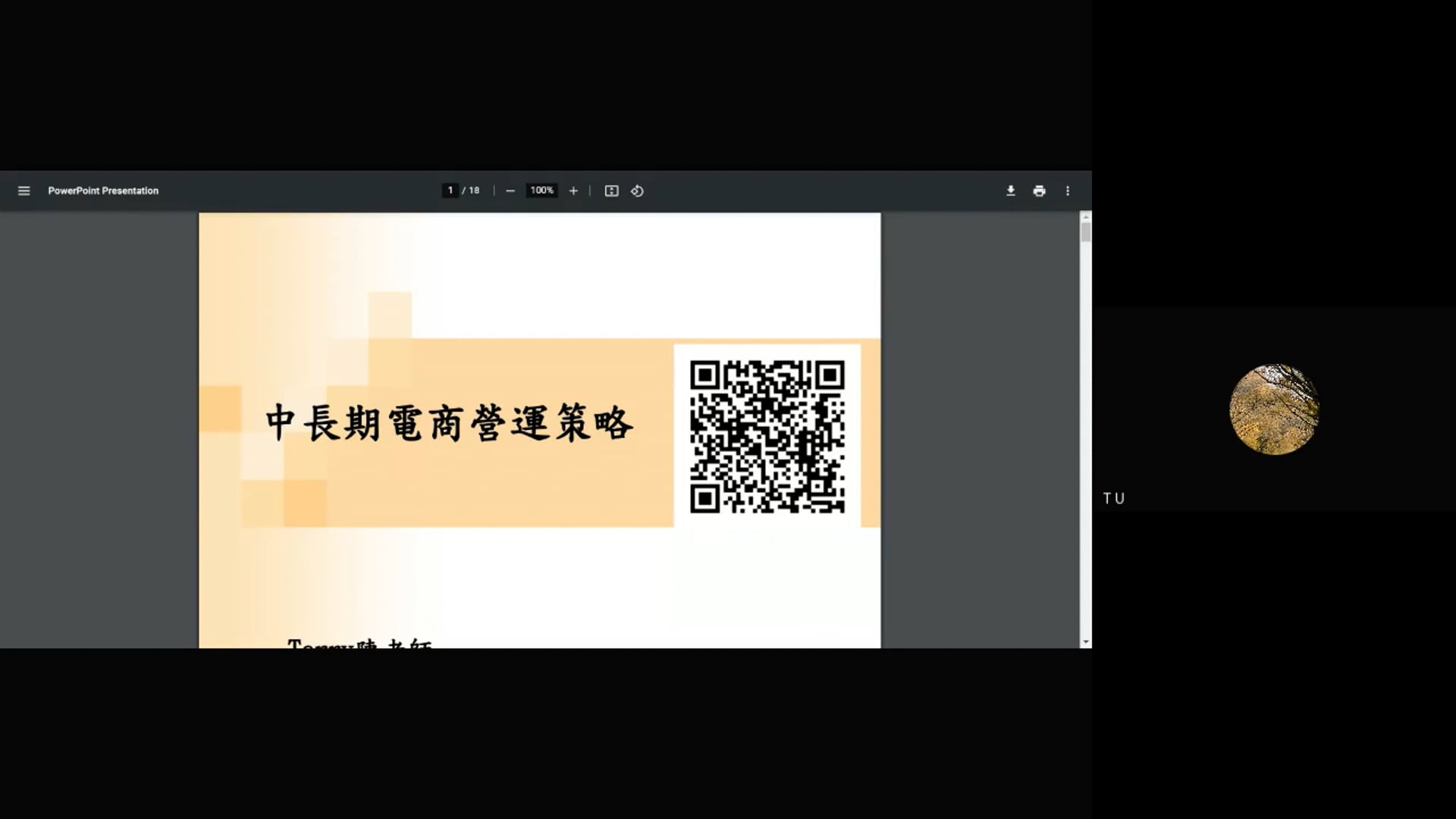Click the page number field showing 1

pyautogui.click(x=450, y=190)
